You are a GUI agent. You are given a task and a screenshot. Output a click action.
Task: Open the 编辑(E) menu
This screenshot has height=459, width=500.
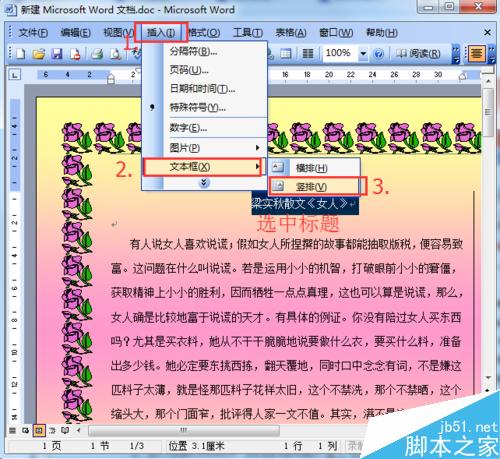(x=76, y=33)
